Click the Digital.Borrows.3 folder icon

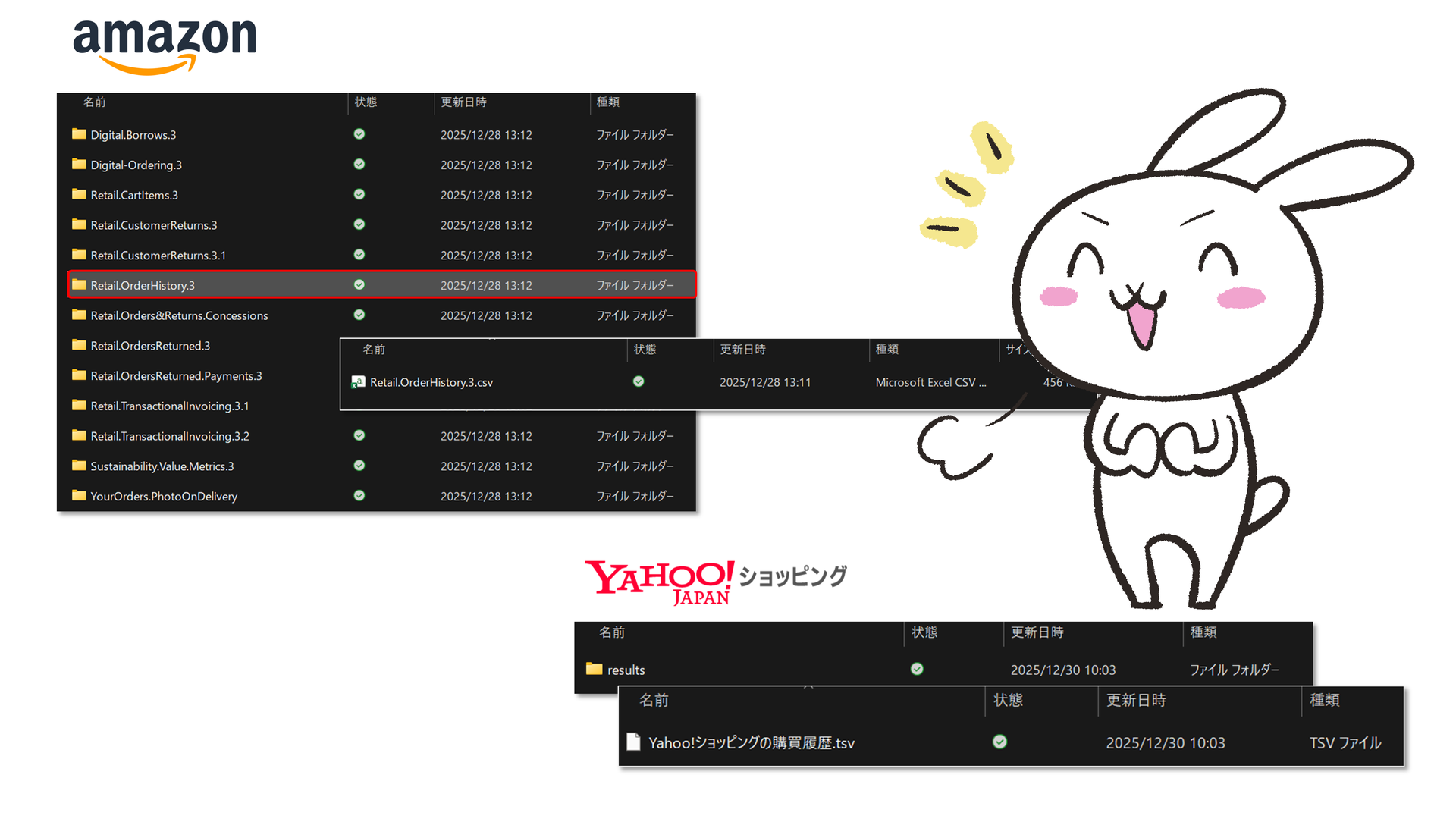point(79,134)
